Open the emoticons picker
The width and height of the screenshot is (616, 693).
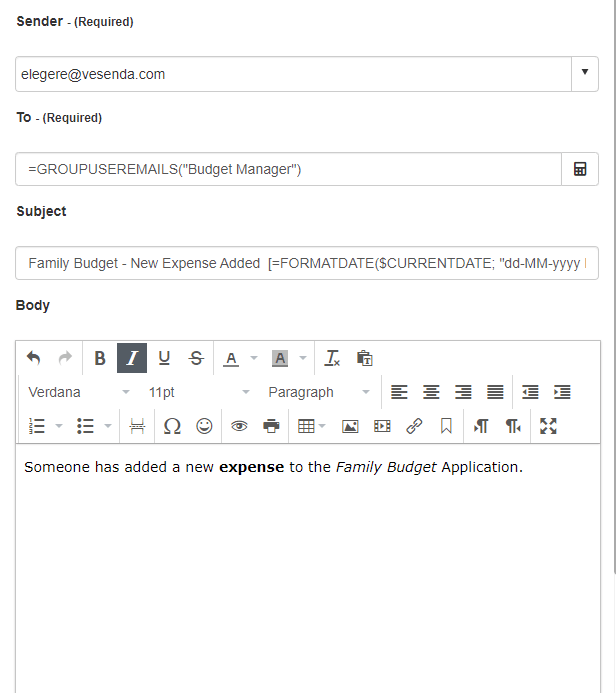(204, 426)
